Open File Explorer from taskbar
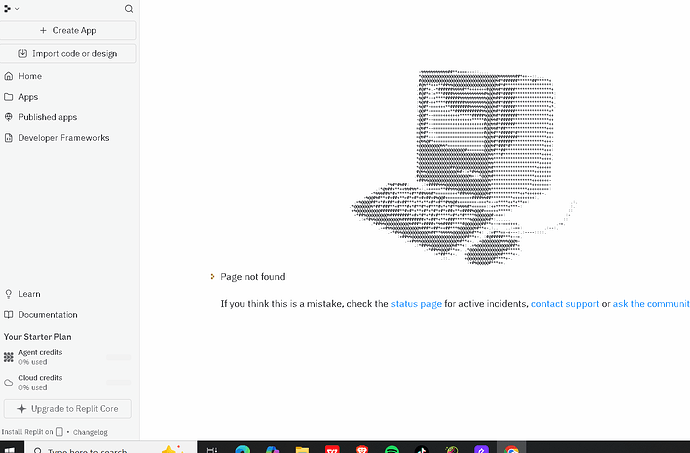 click(x=302, y=449)
